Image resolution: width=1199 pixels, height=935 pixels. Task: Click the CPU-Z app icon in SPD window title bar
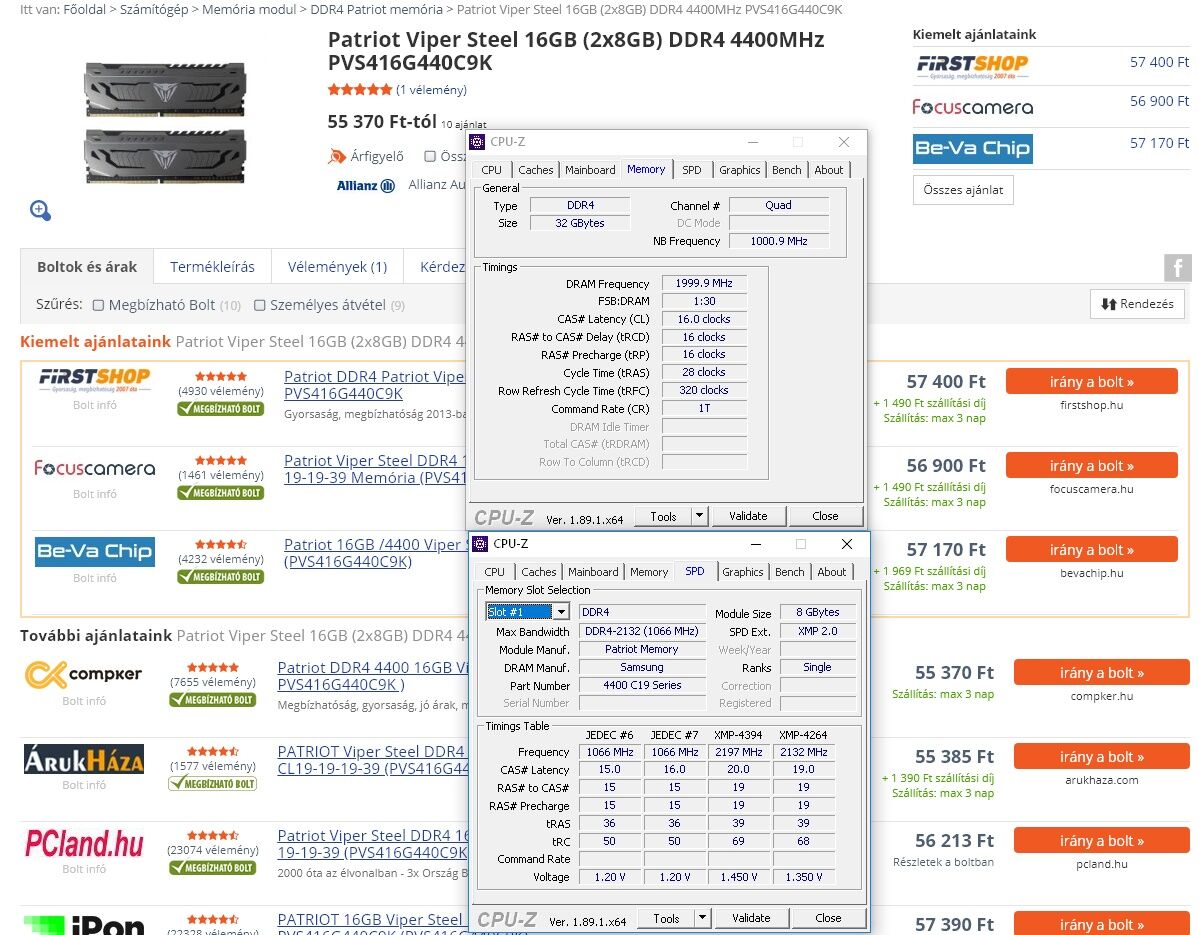coord(480,544)
